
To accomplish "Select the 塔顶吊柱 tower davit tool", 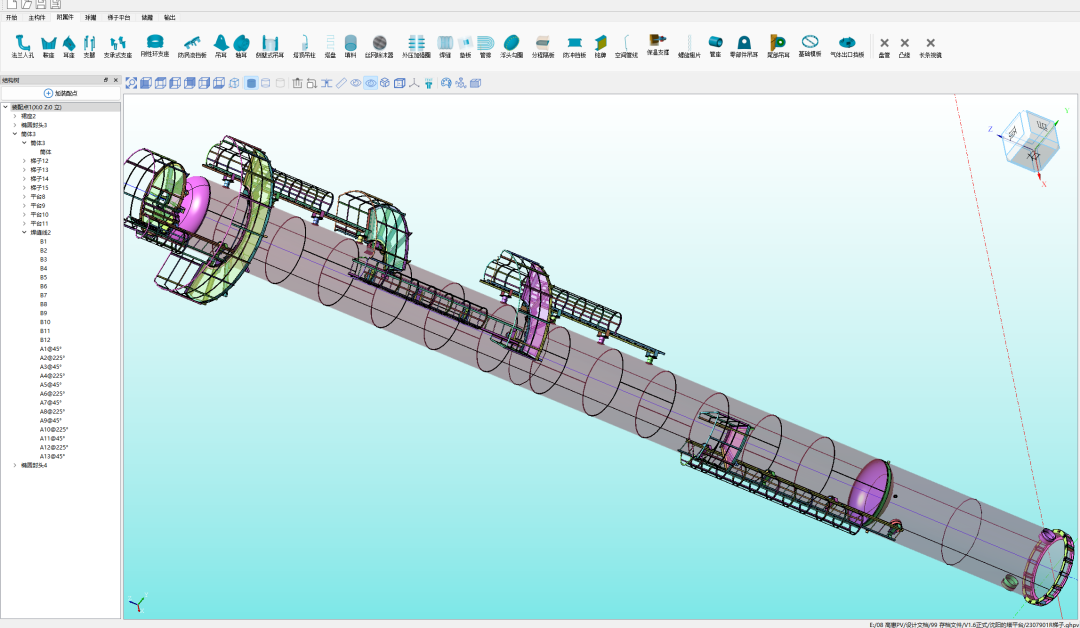I will [x=304, y=47].
